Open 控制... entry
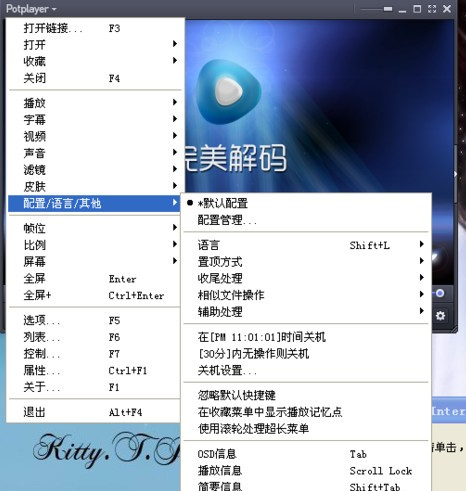The image size is (466, 491). pos(94,354)
